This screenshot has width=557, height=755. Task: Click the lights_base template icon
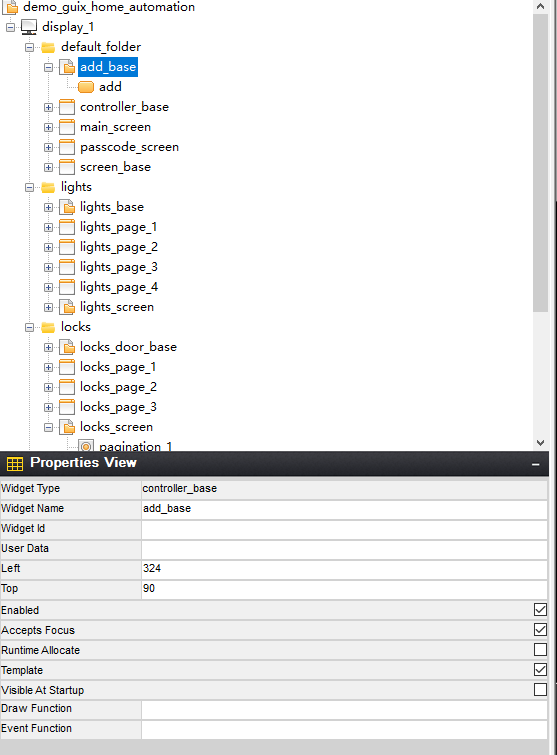[x=67, y=207]
